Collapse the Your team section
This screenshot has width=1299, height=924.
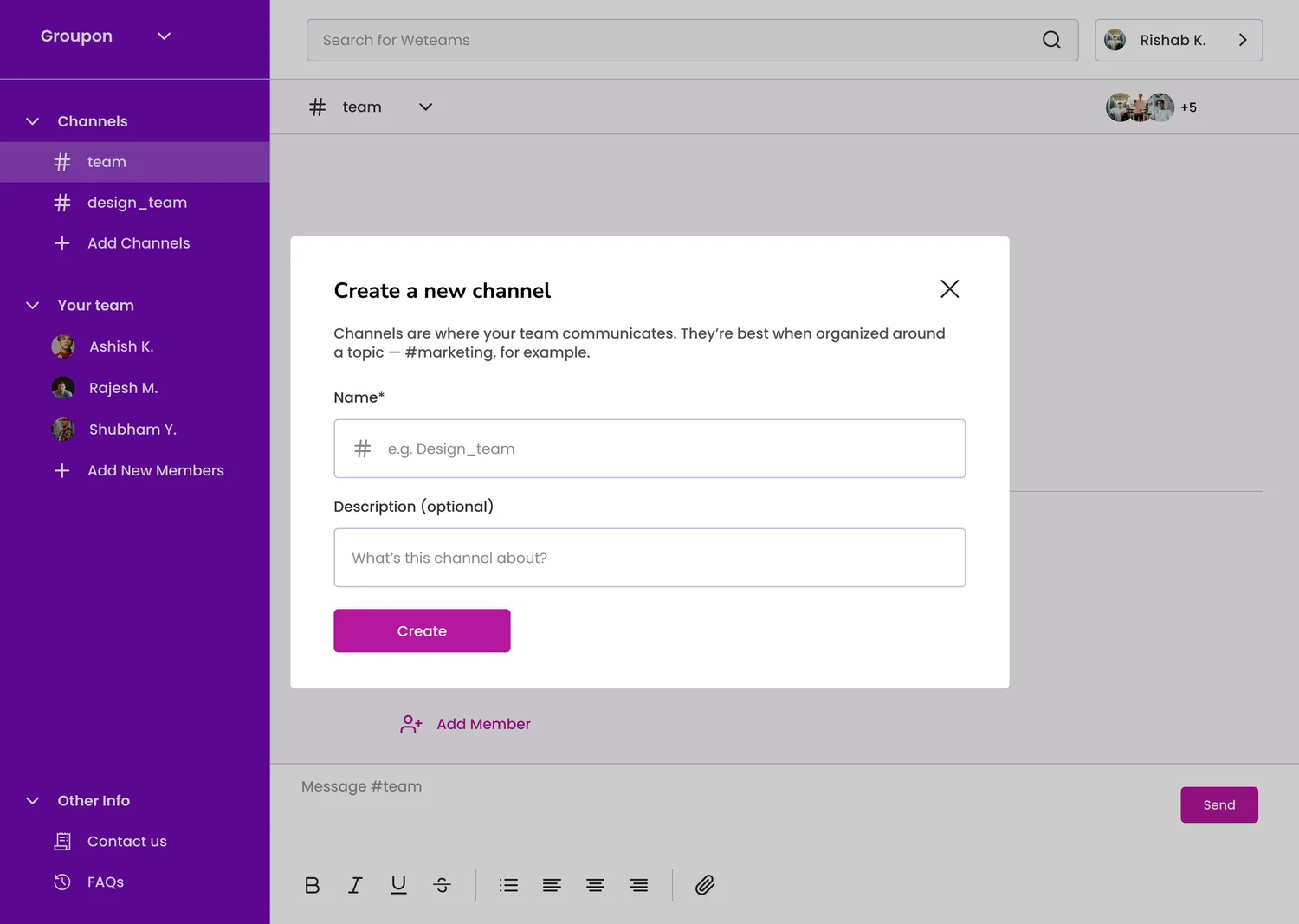click(33, 306)
